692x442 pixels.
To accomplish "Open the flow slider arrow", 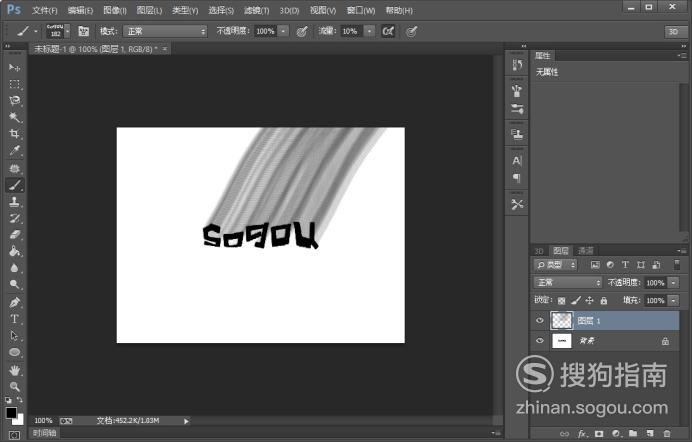I will click(369, 31).
